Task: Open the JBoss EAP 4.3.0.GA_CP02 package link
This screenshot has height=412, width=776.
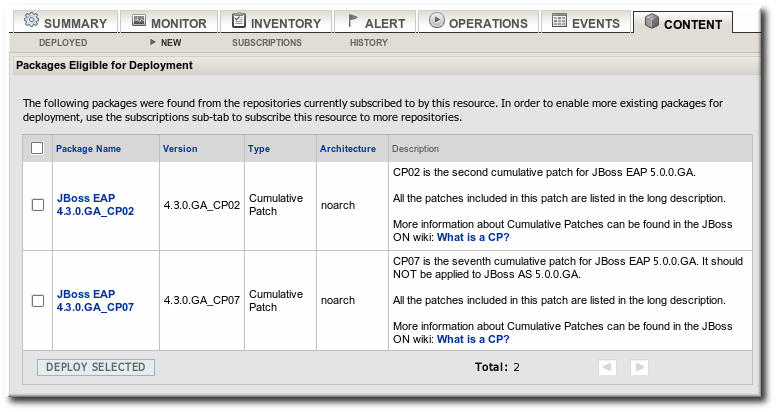Action: coord(95,205)
